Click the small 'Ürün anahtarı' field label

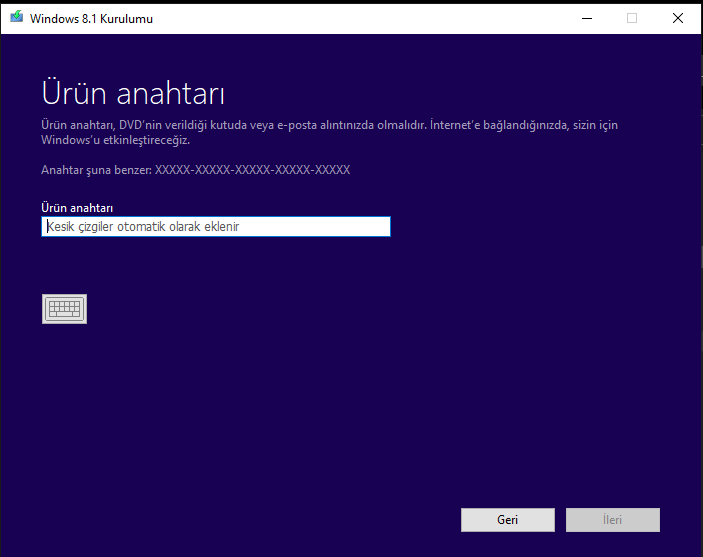[77, 208]
